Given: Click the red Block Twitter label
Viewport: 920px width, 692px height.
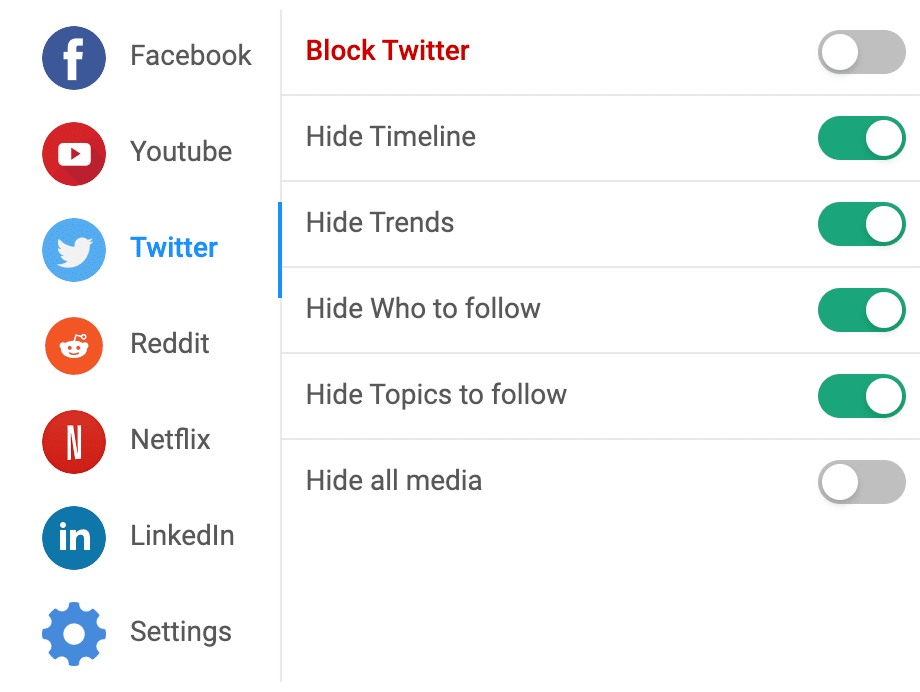Looking at the screenshot, I should [386, 50].
